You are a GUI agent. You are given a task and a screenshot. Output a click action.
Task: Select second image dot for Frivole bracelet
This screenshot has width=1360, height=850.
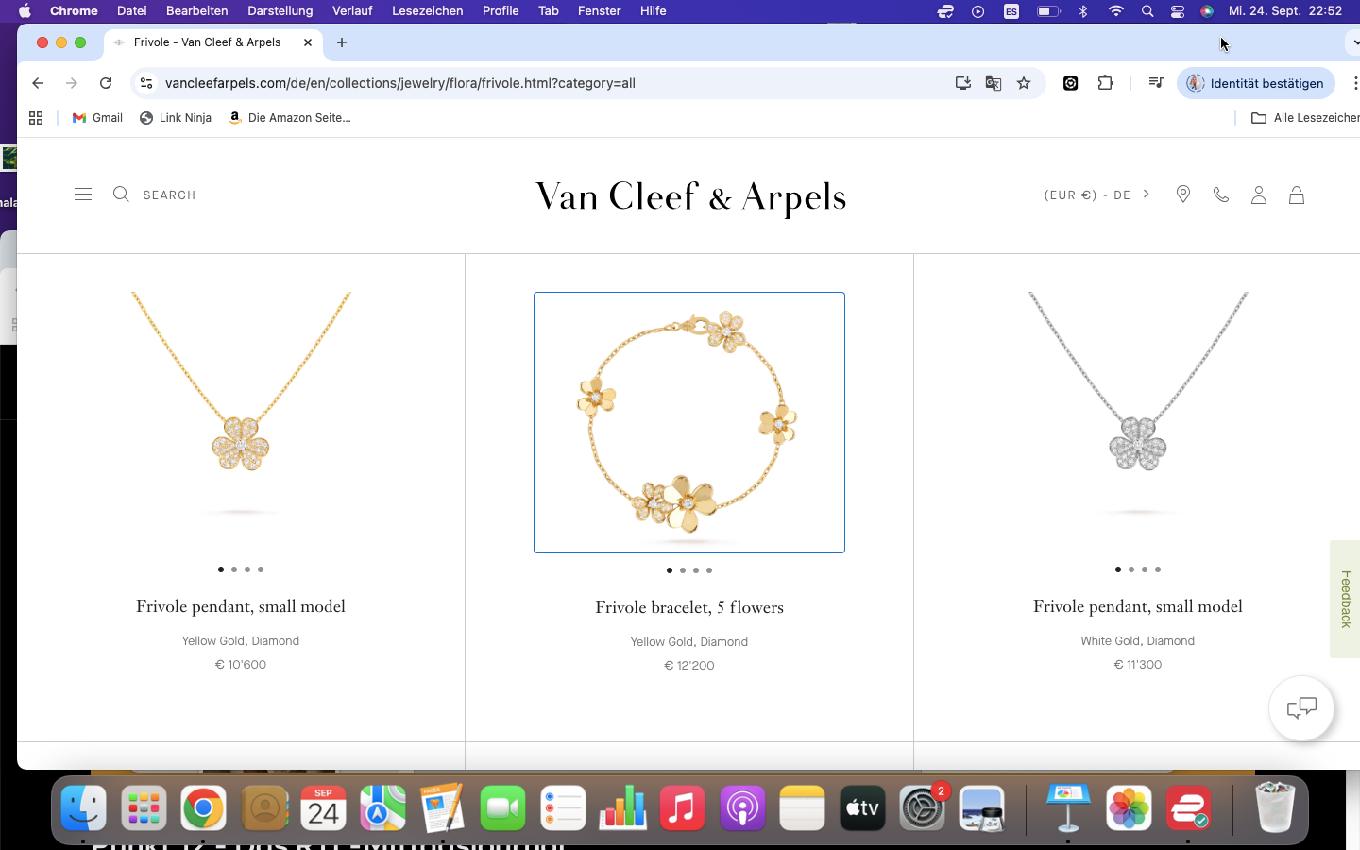click(x=683, y=570)
